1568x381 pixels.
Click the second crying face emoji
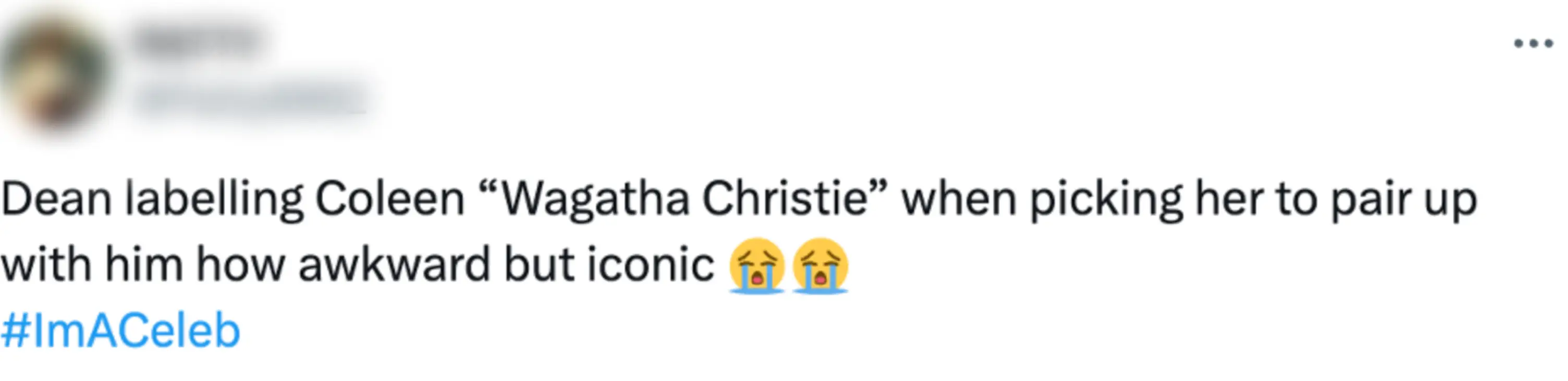point(820,266)
